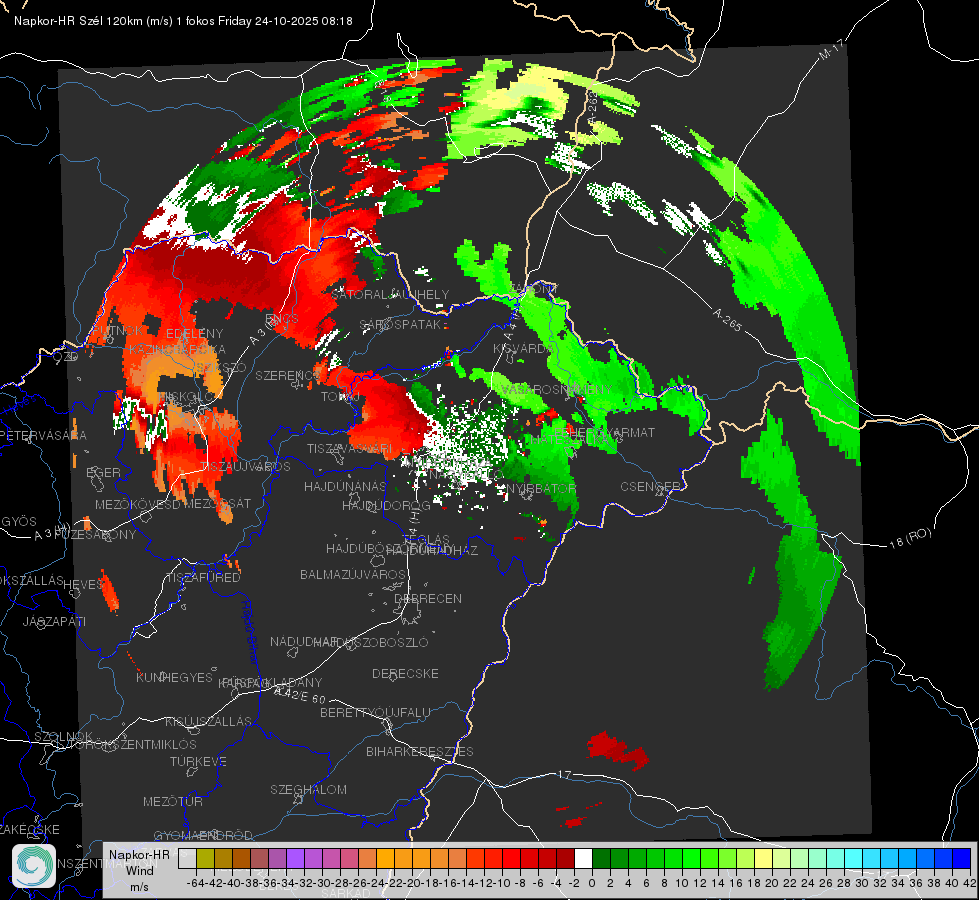Click the BIHARKERESZTES label
Image resolution: width=979 pixels, height=900 pixels.
pyautogui.click(x=420, y=751)
